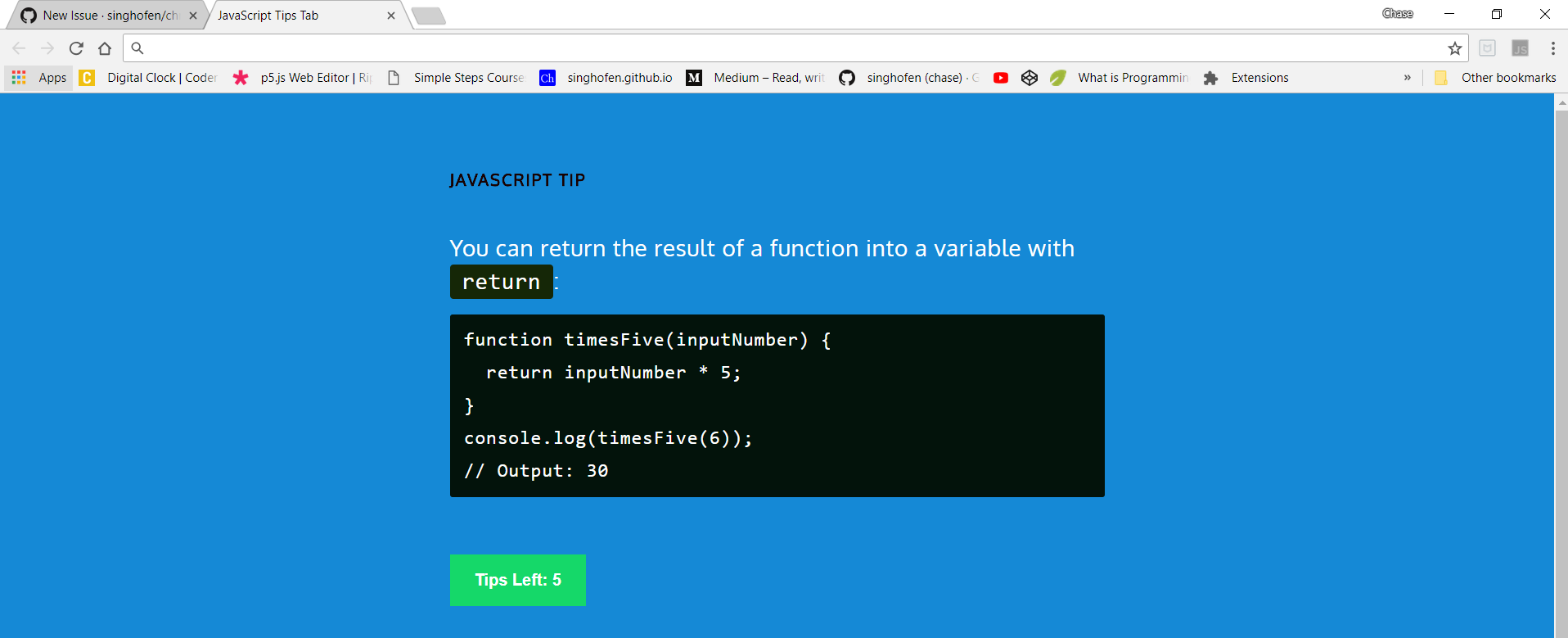Click the function timesFive(inputNumber) line
This screenshot has height=638, width=1568.
pyautogui.click(x=647, y=340)
